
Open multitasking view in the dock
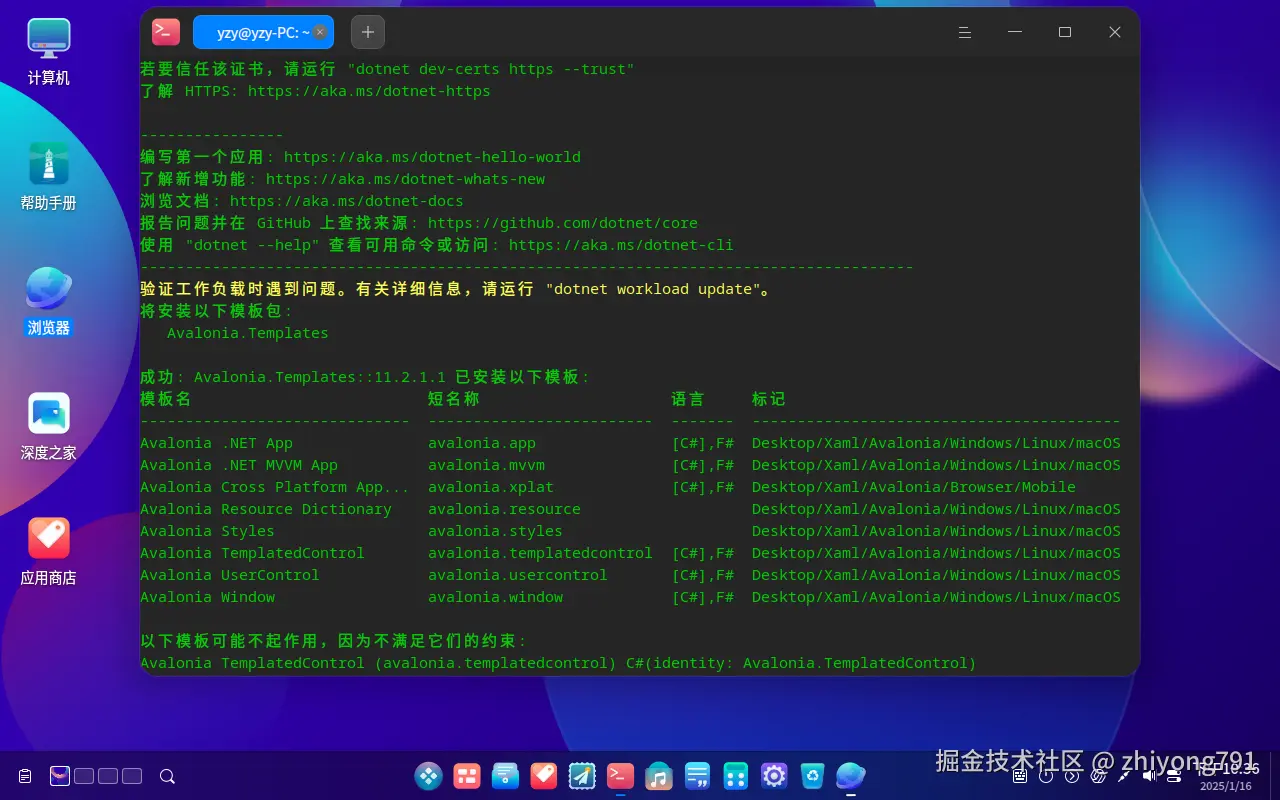(467, 775)
